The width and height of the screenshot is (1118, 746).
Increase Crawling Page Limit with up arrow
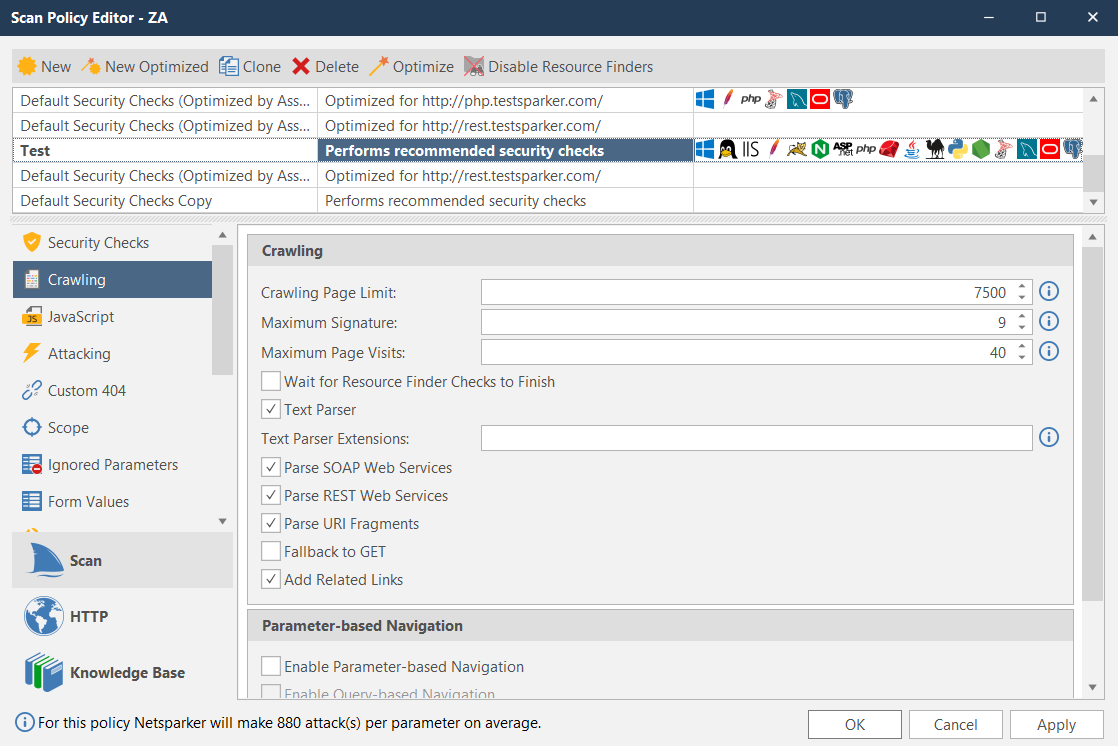tap(1022, 287)
